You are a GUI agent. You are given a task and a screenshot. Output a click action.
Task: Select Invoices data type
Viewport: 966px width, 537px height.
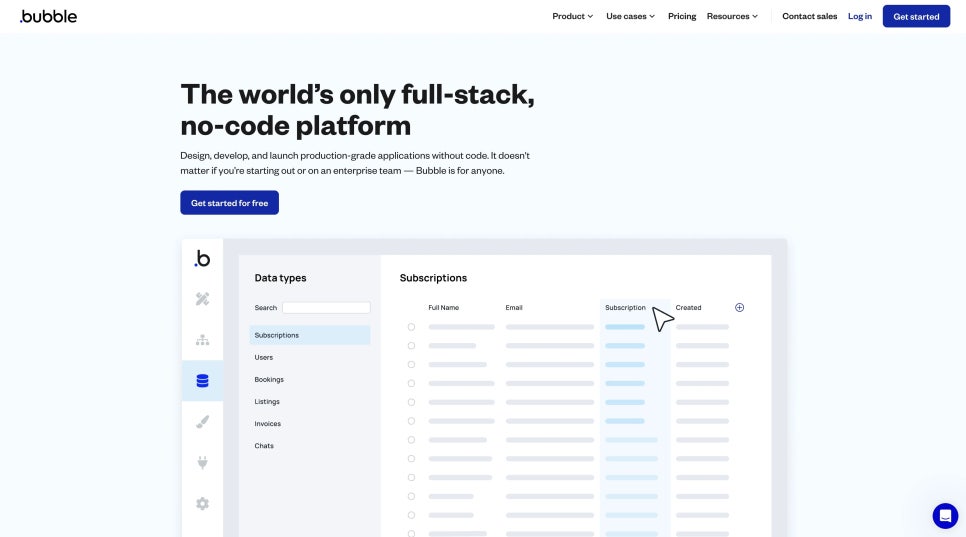[267, 424]
